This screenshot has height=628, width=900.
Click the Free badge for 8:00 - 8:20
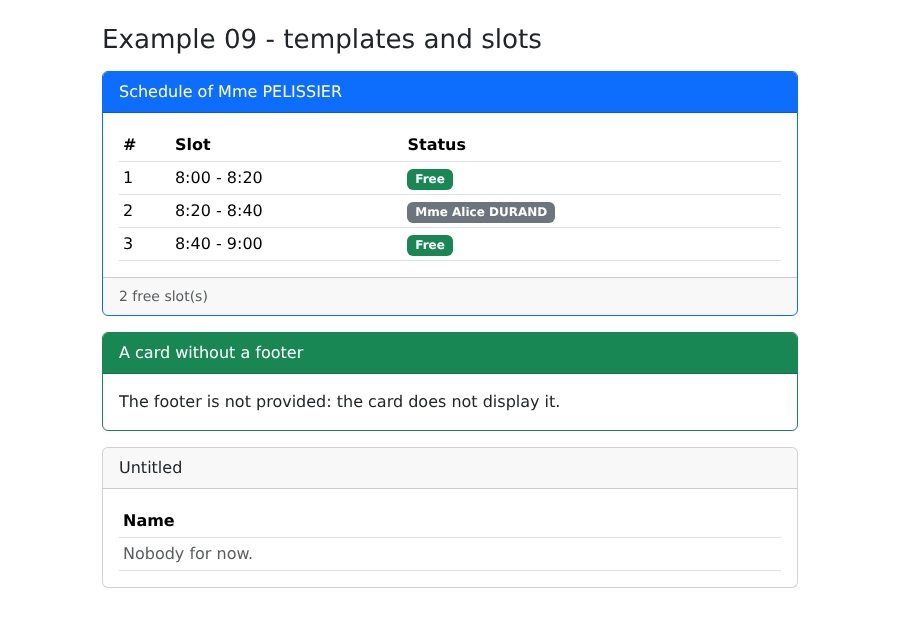pyautogui.click(x=430, y=179)
